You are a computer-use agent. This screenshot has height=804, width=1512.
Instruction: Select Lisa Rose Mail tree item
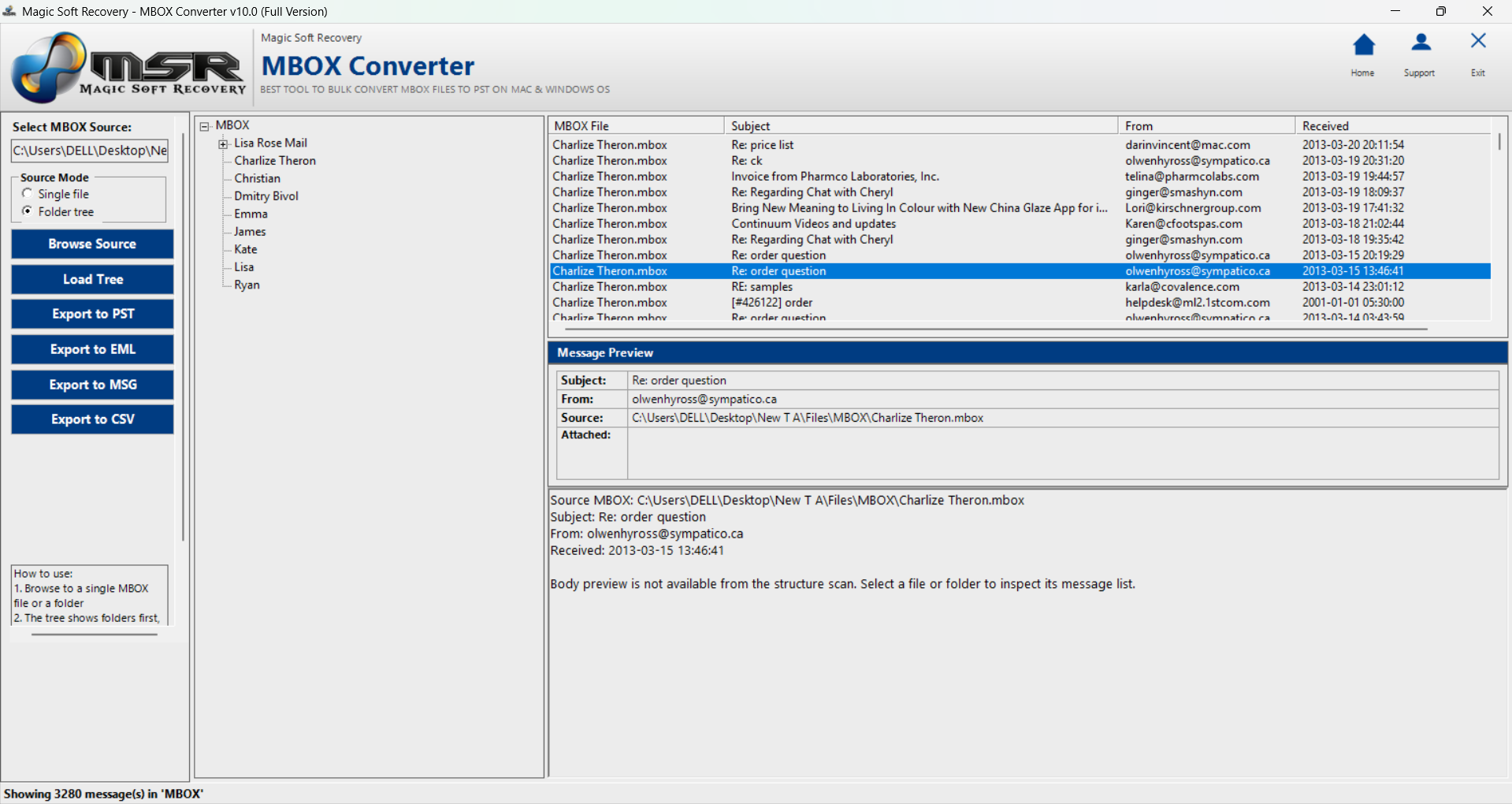click(x=270, y=143)
